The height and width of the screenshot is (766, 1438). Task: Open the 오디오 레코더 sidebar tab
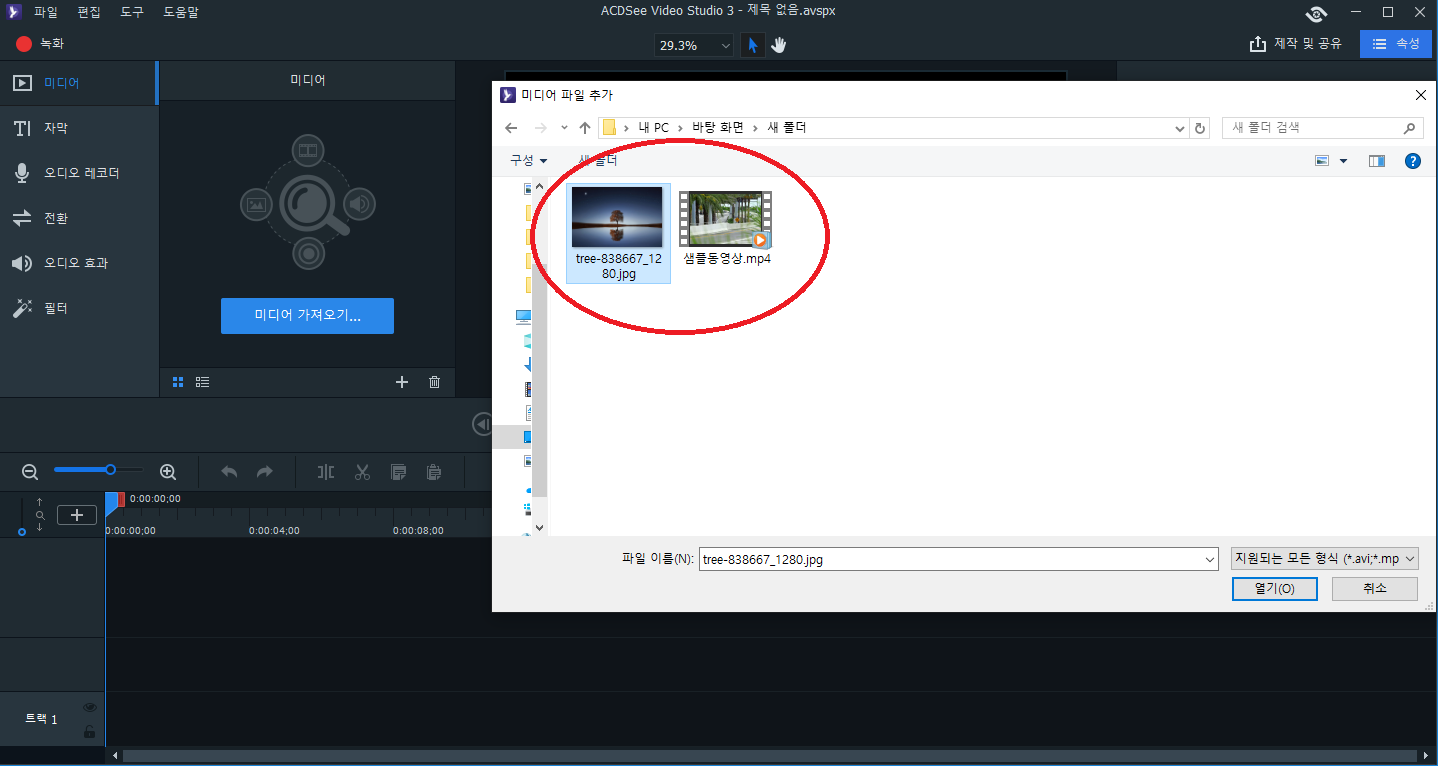click(x=78, y=173)
